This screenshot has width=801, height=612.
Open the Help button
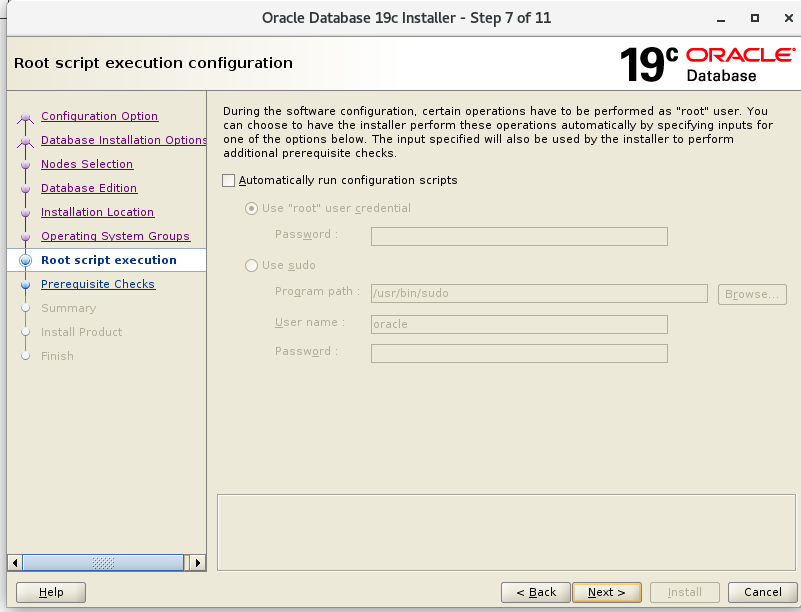[x=51, y=592]
